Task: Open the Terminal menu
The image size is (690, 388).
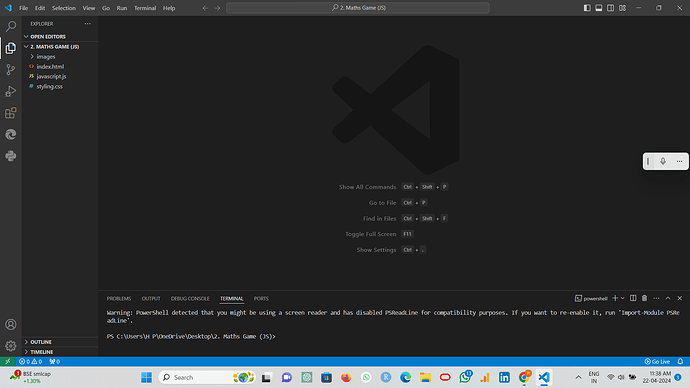Action: coord(145,8)
